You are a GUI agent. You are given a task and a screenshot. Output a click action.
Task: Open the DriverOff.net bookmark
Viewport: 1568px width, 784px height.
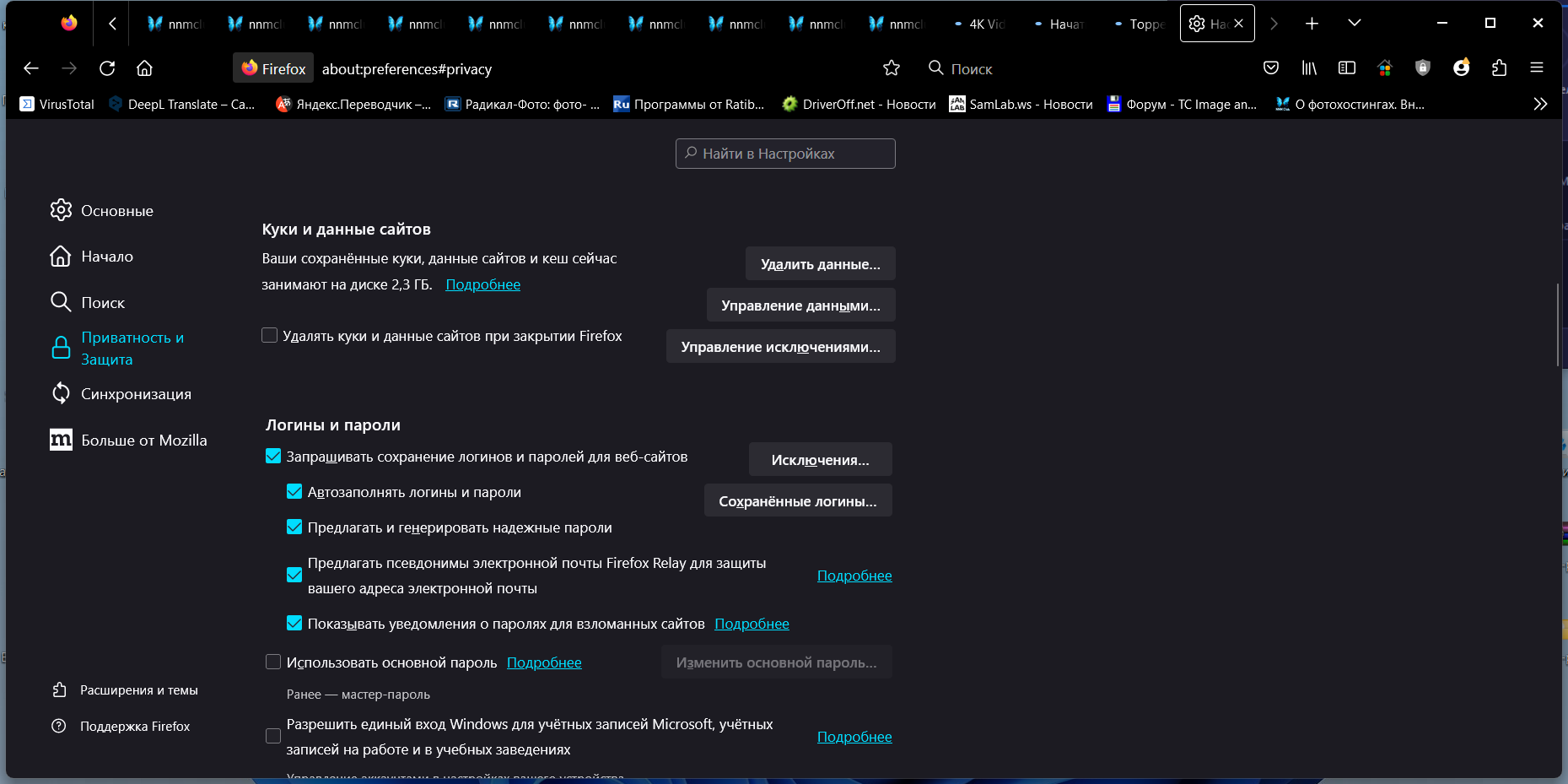(x=859, y=105)
